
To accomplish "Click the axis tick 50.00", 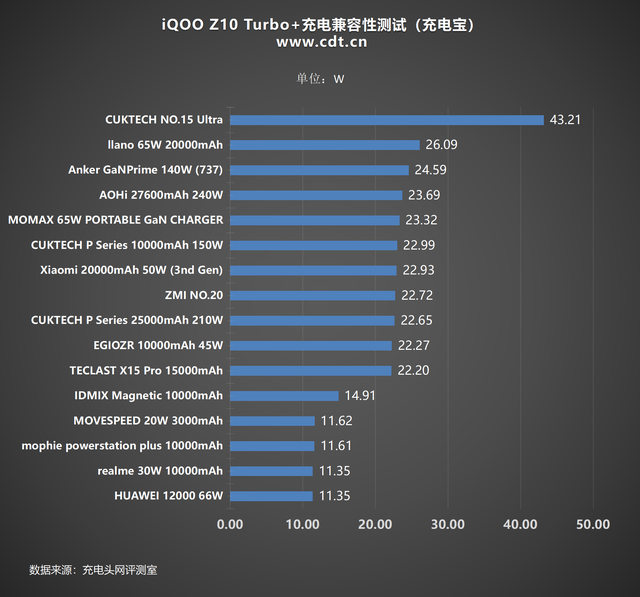I will (593, 524).
